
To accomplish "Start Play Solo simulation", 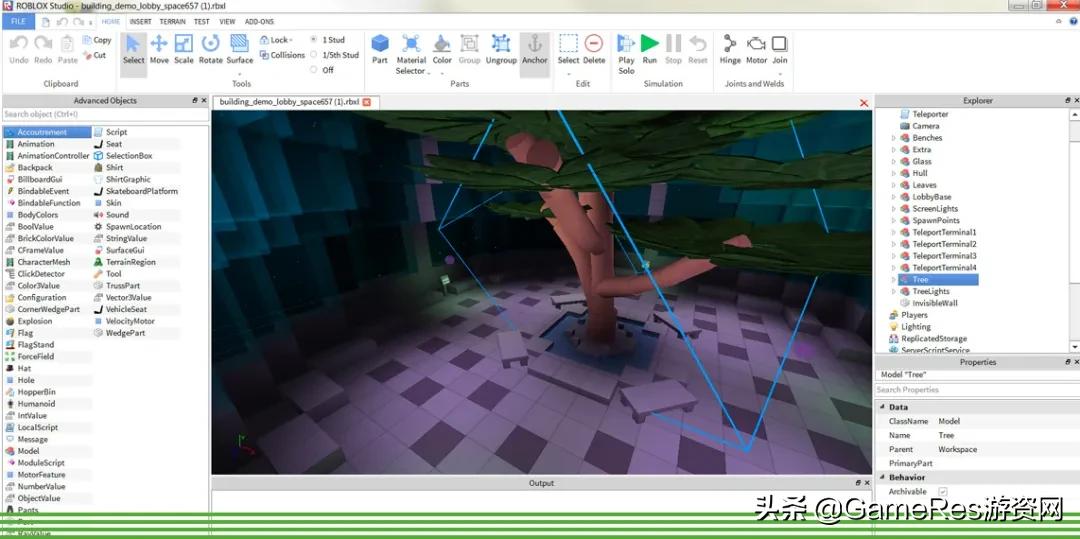I will [x=626, y=54].
